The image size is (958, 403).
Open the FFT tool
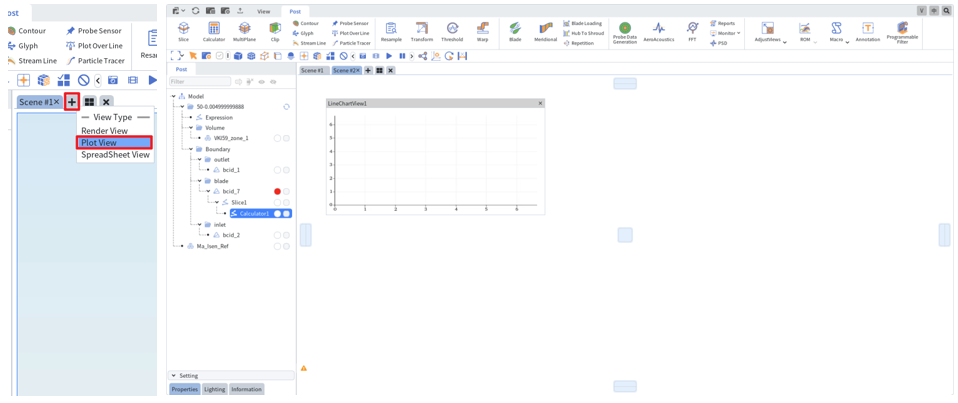(692, 31)
